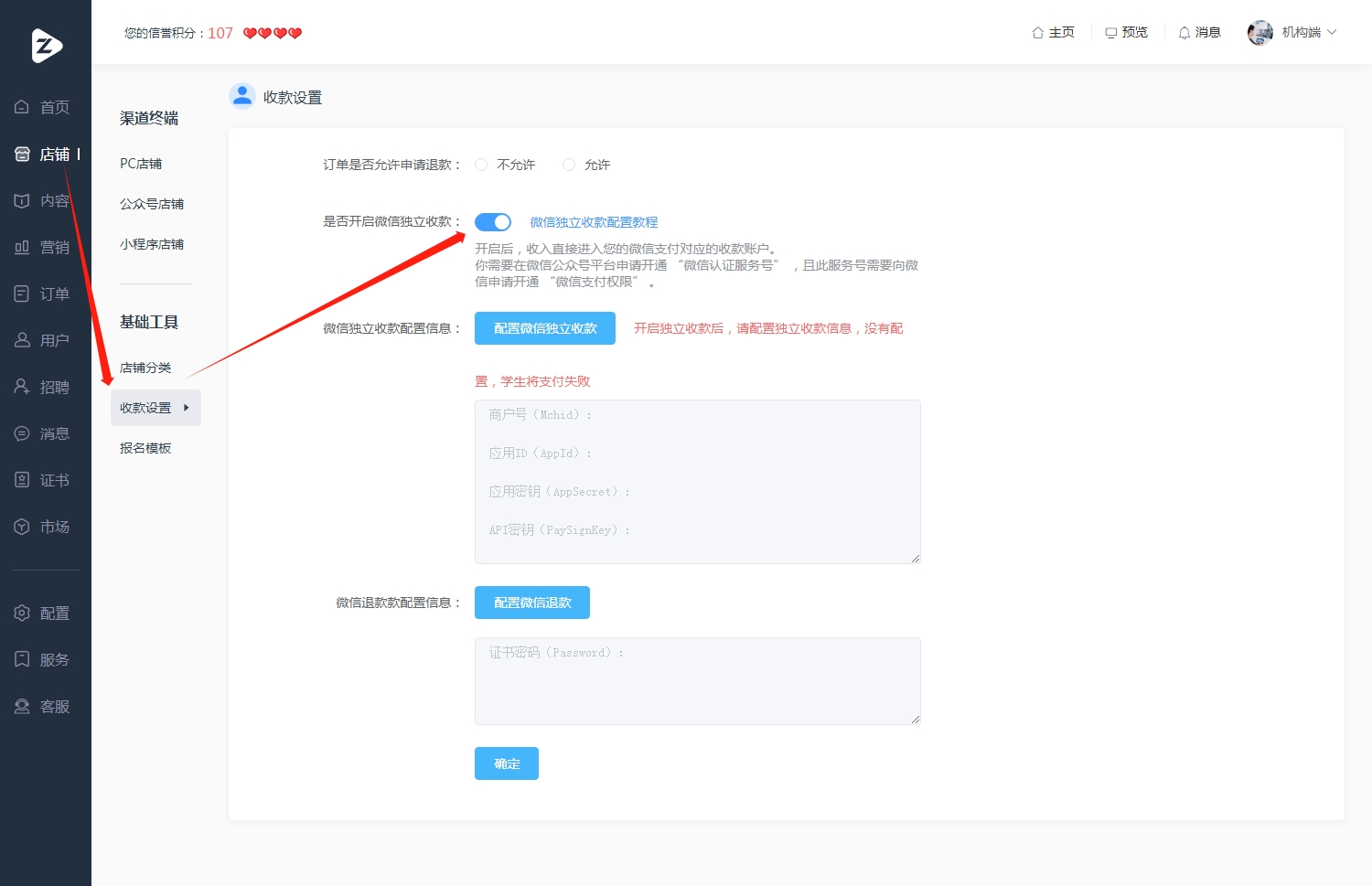Screen dimensions: 1372x886
Task: Click the 配置微信独立收款 button
Action: pyautogui.click(x=545, y=328)
